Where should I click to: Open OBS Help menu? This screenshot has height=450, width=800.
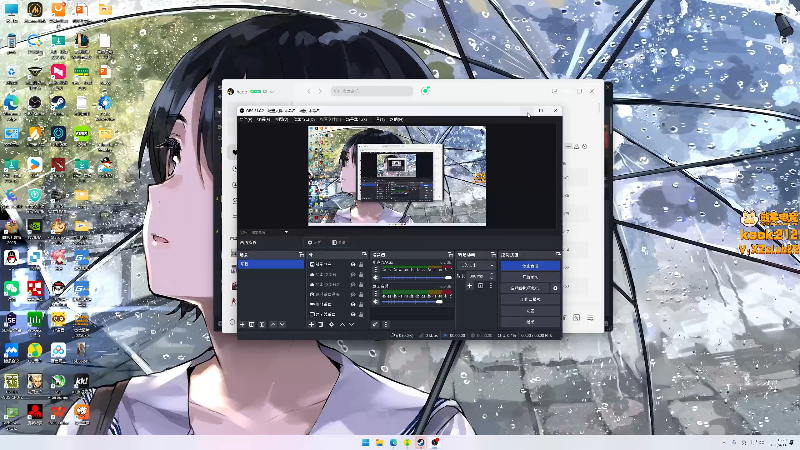[396, 119]
